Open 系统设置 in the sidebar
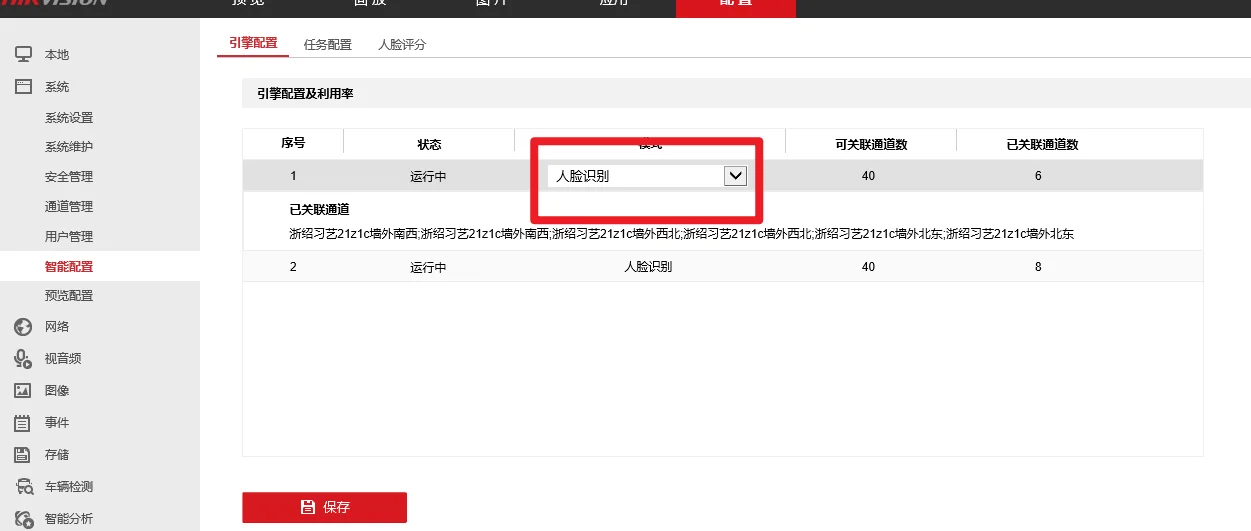The image size is (1251, 531). click(x=69, y=118)
